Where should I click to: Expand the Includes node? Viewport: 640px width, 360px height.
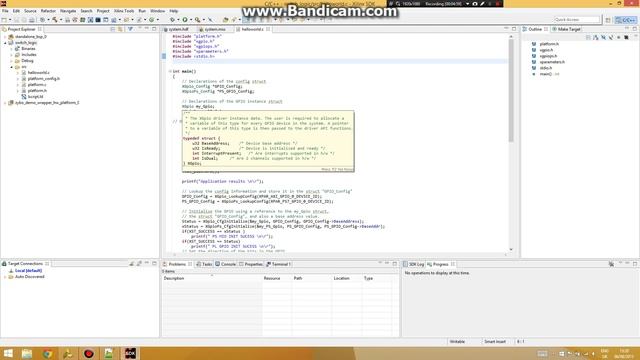tap(11, 55)
